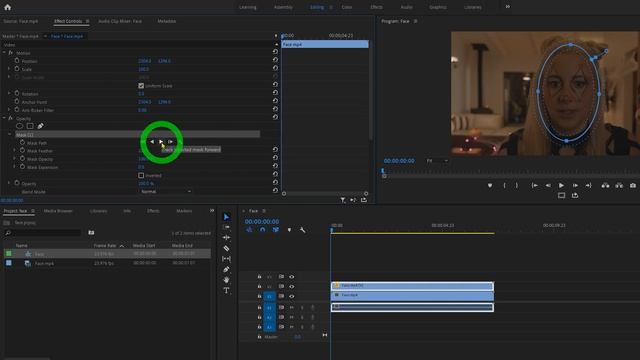Expand the Mask Feather property
Image resolution: width=640 pixels, height=360 pixels.
point(15,151)
